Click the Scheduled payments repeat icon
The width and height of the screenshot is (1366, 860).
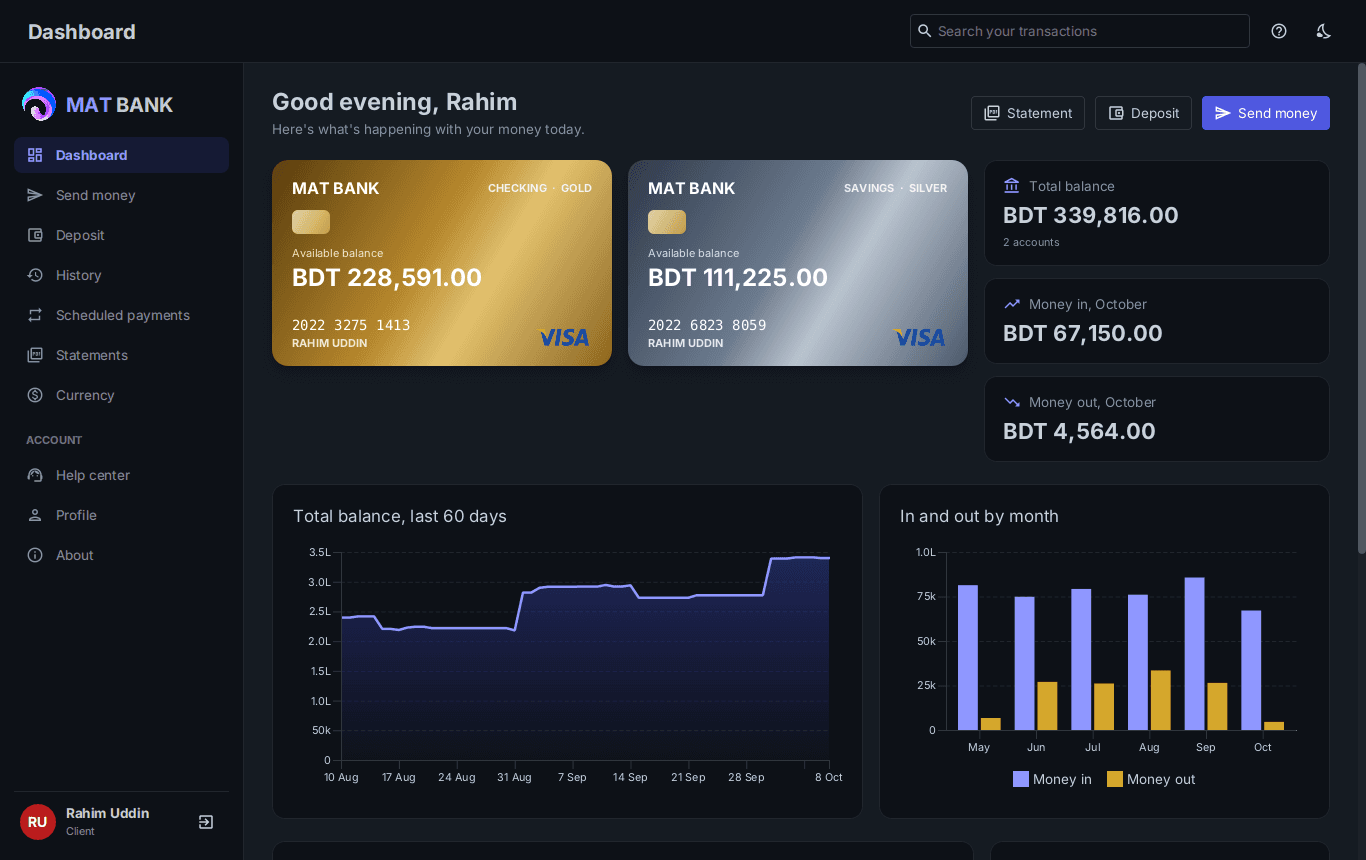pyautogui.click(x=35, y=315)
